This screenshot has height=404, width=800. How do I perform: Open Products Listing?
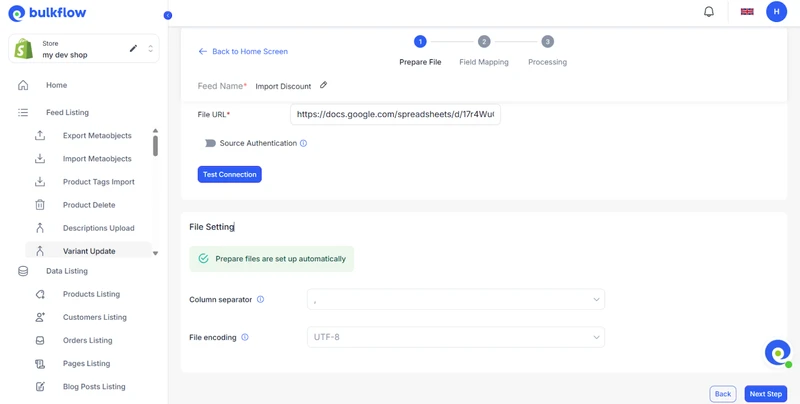pyautogui.click(x=91, y=294)
